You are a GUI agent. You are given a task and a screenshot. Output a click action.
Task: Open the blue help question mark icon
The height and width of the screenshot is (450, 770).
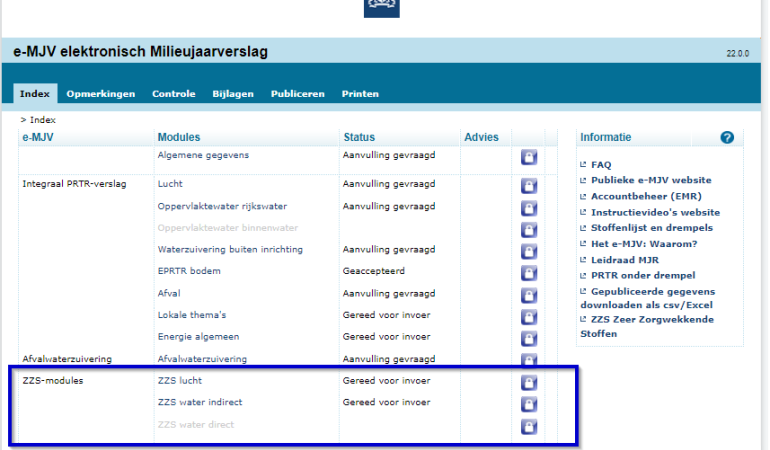[x=727, y=138]
